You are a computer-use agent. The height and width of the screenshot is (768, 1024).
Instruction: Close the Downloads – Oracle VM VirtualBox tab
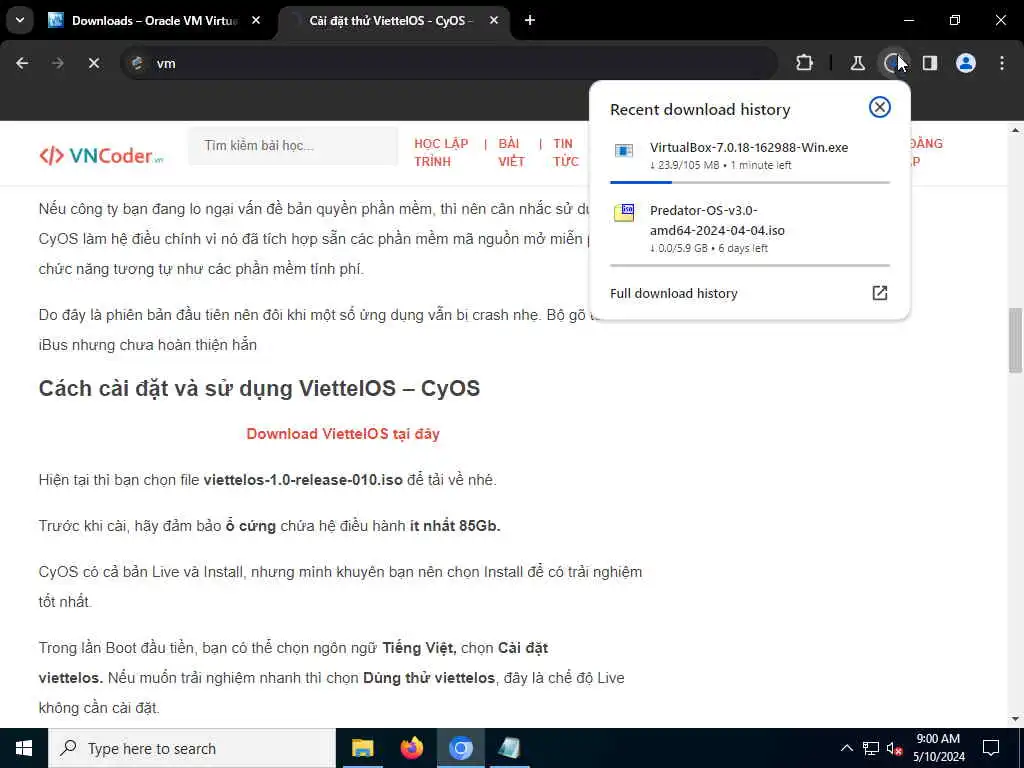(256, 20)
